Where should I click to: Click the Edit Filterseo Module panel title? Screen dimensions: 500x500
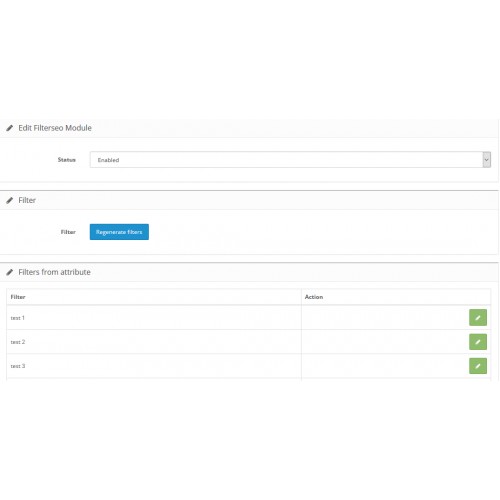pyautogui.click(x=55, y=128)
